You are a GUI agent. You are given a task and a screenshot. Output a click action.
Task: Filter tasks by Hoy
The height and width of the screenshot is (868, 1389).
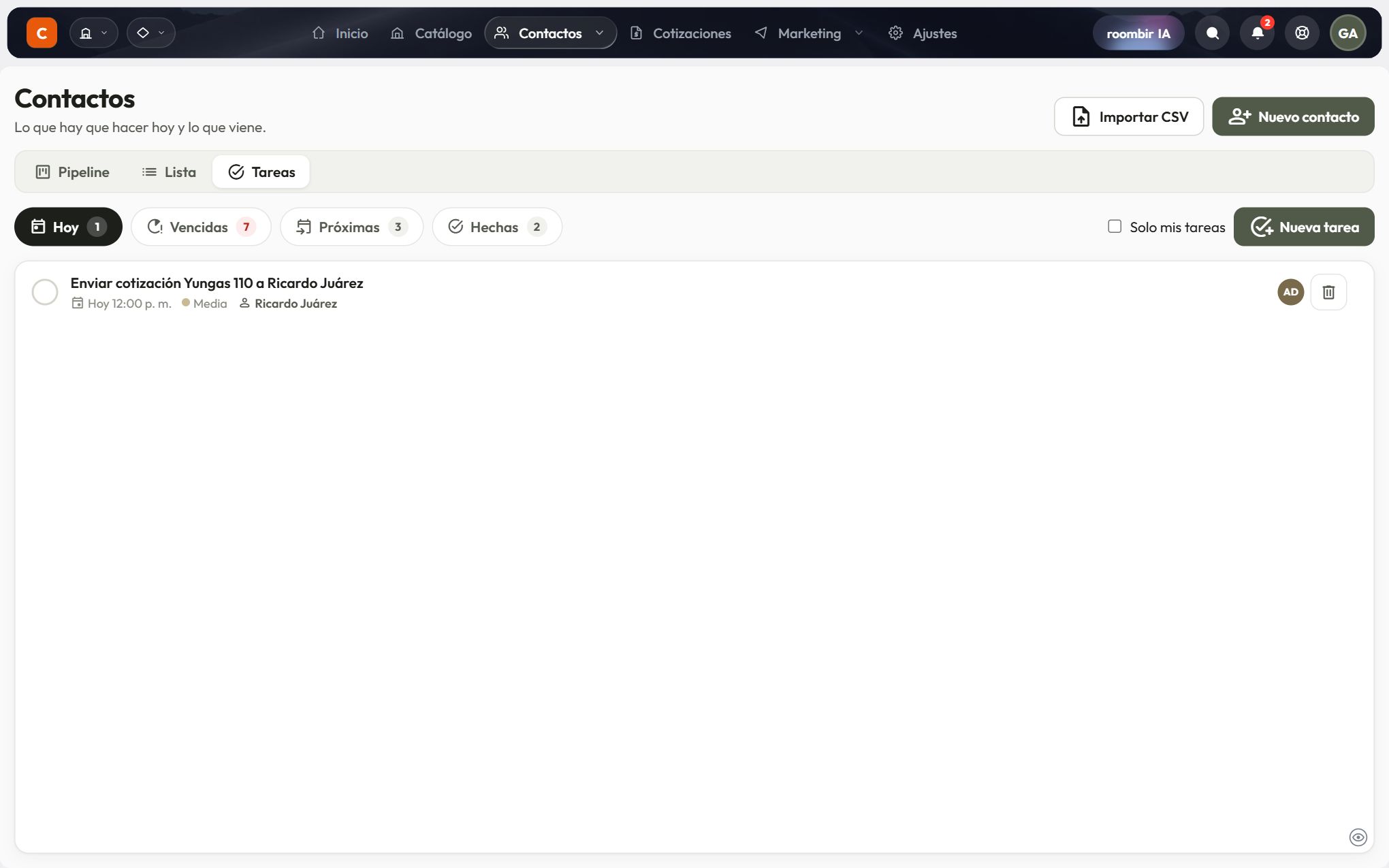coord(68,227)
